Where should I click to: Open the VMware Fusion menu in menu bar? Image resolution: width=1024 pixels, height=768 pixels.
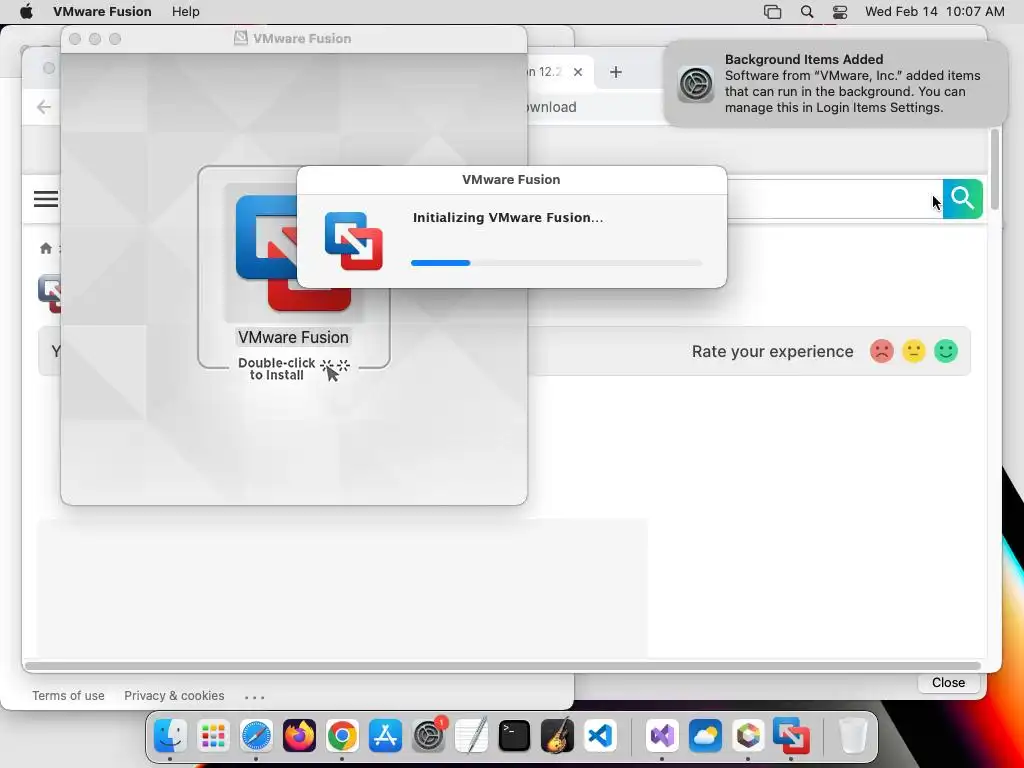(102, 12)
